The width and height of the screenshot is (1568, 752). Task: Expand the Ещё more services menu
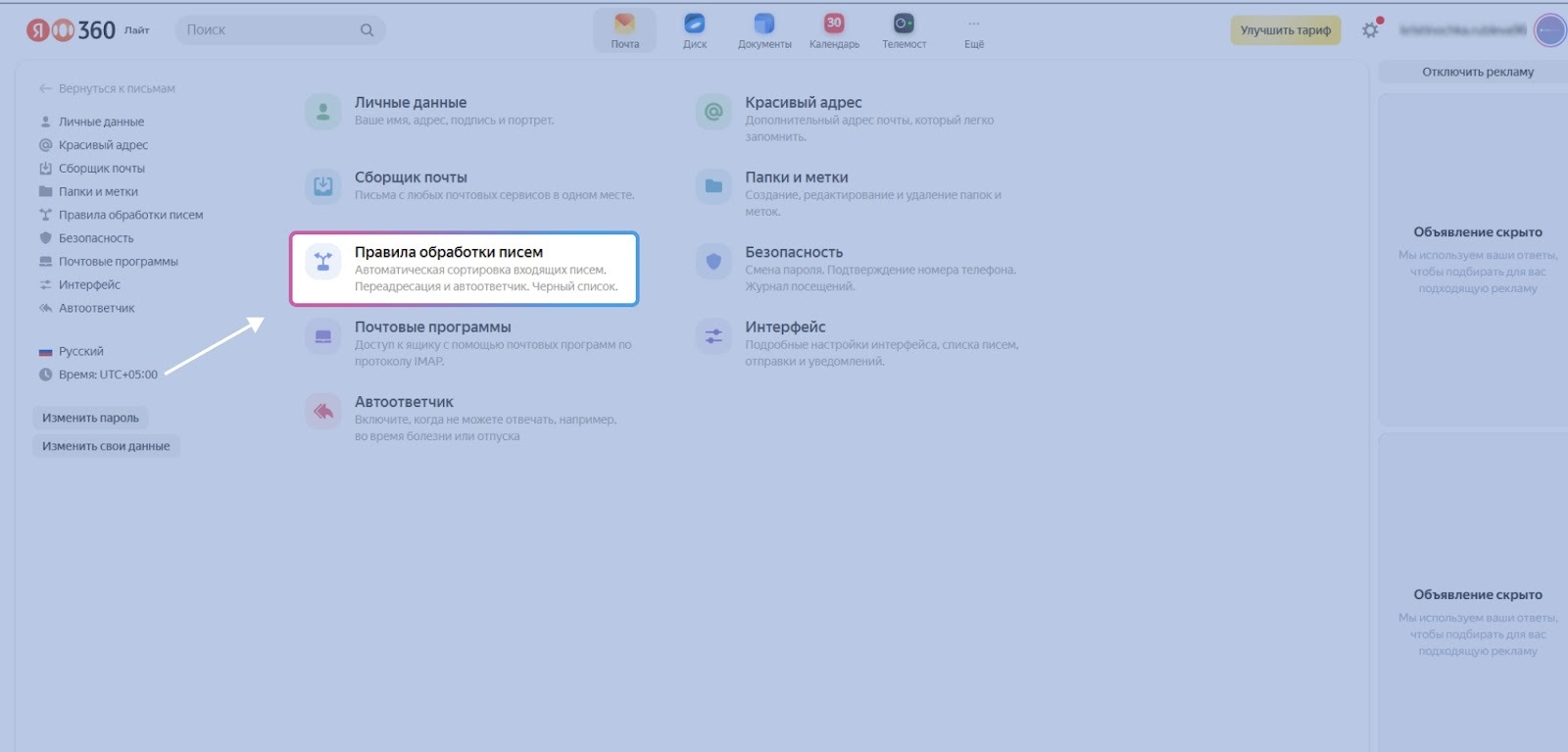[x=973, y=30]
